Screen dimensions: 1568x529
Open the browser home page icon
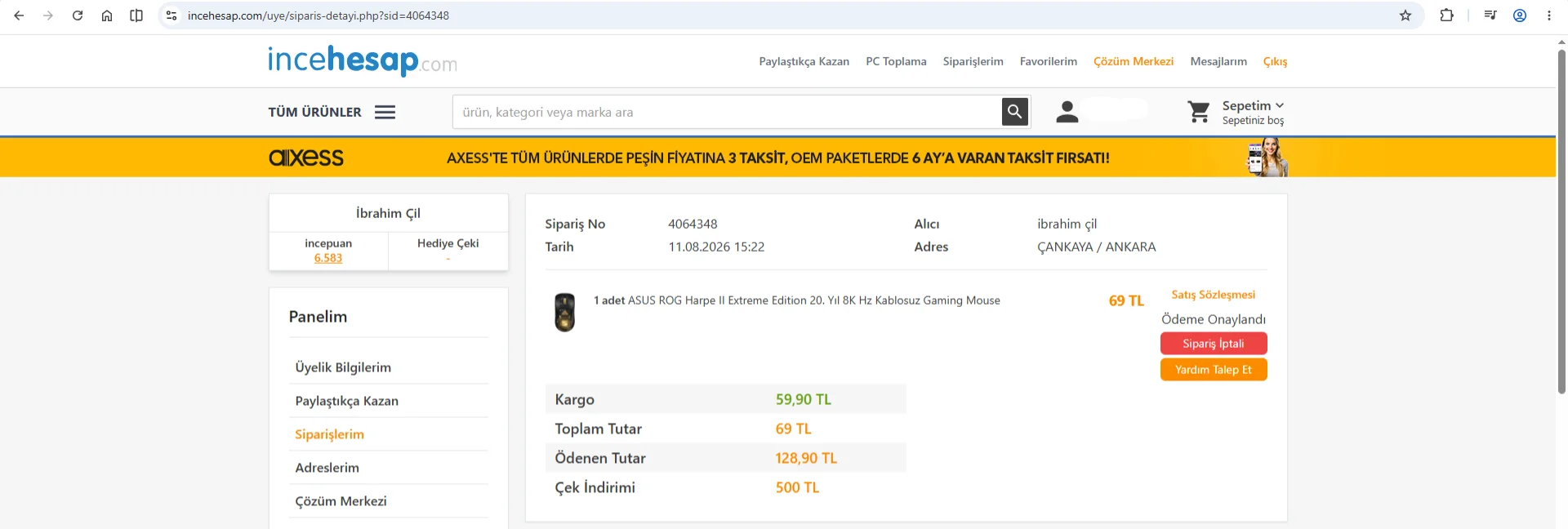coord(107,16)
